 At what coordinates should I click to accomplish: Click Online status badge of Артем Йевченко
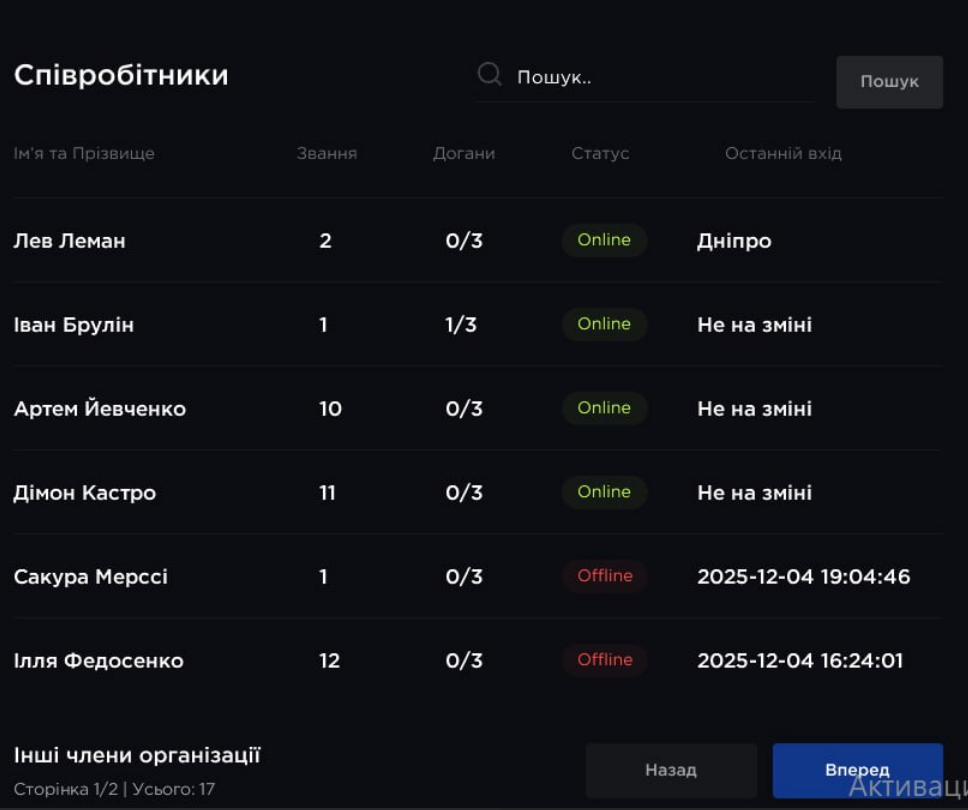click(x=604, y=408)
